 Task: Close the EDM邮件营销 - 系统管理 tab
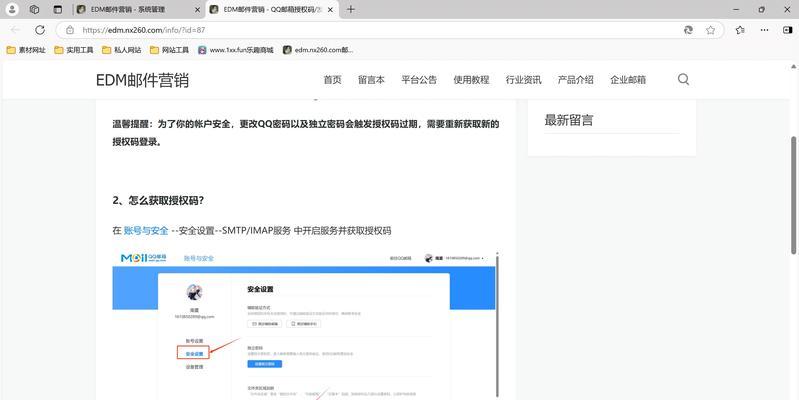[198, 10]
